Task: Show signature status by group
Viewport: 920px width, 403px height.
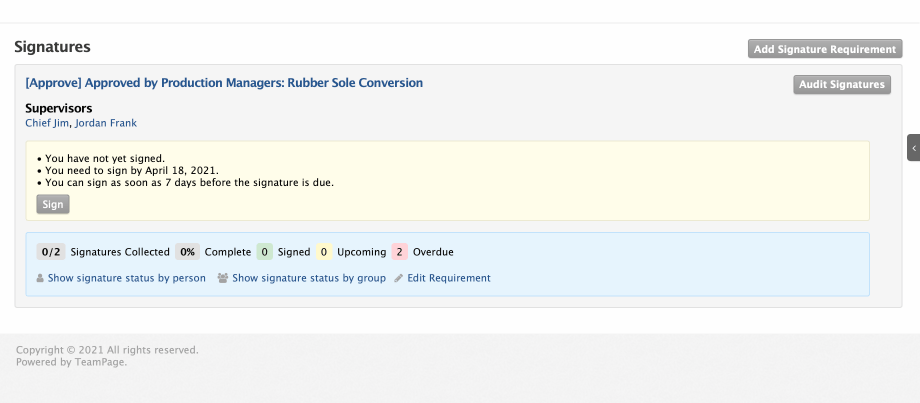Action: click(308, 278)
